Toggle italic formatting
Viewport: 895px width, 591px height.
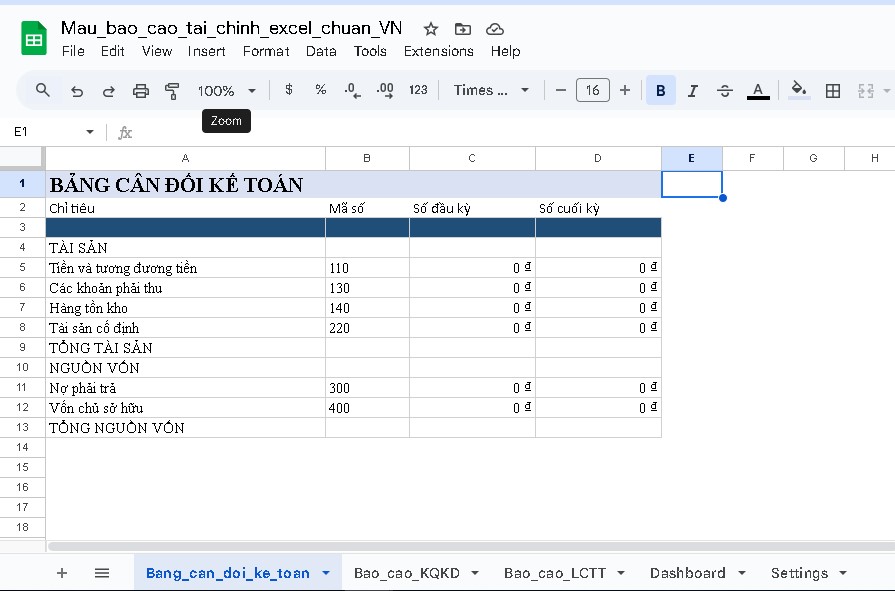click(692, 90)
